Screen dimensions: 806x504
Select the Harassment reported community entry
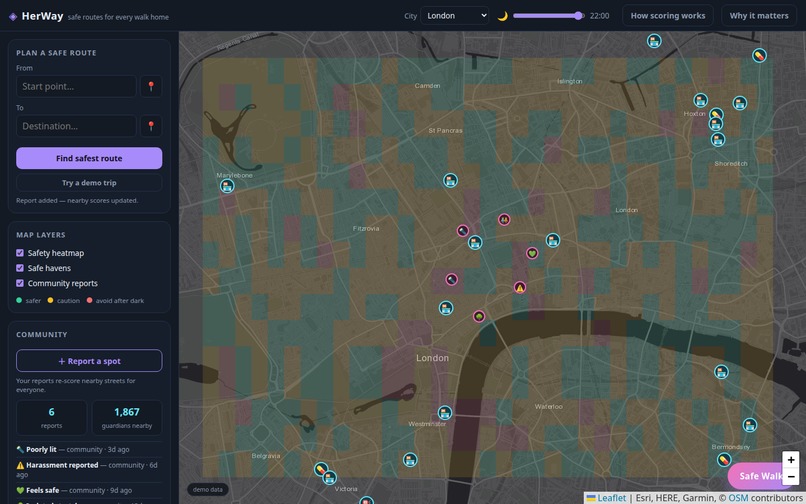tap(89, 470)
